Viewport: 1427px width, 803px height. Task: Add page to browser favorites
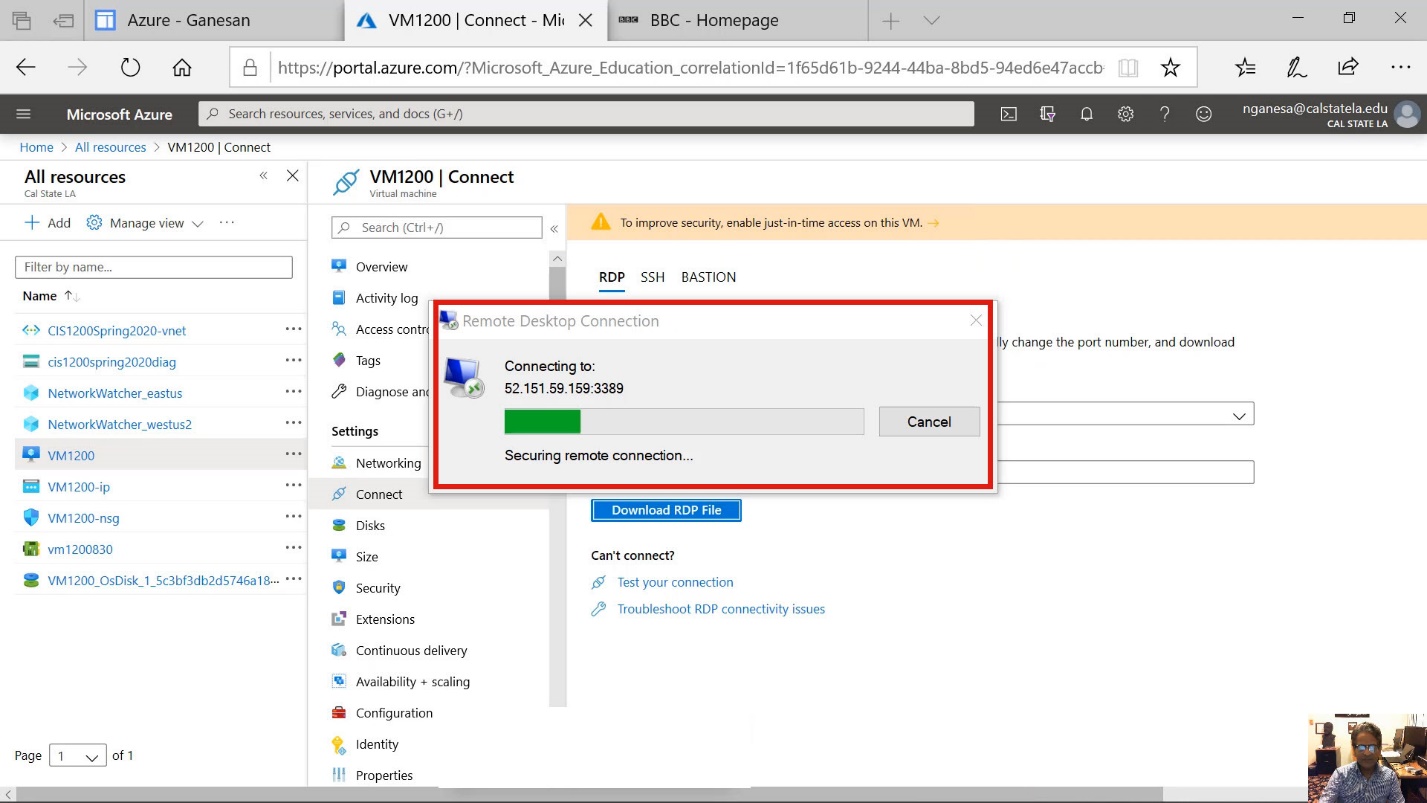tap(1170, 67)
